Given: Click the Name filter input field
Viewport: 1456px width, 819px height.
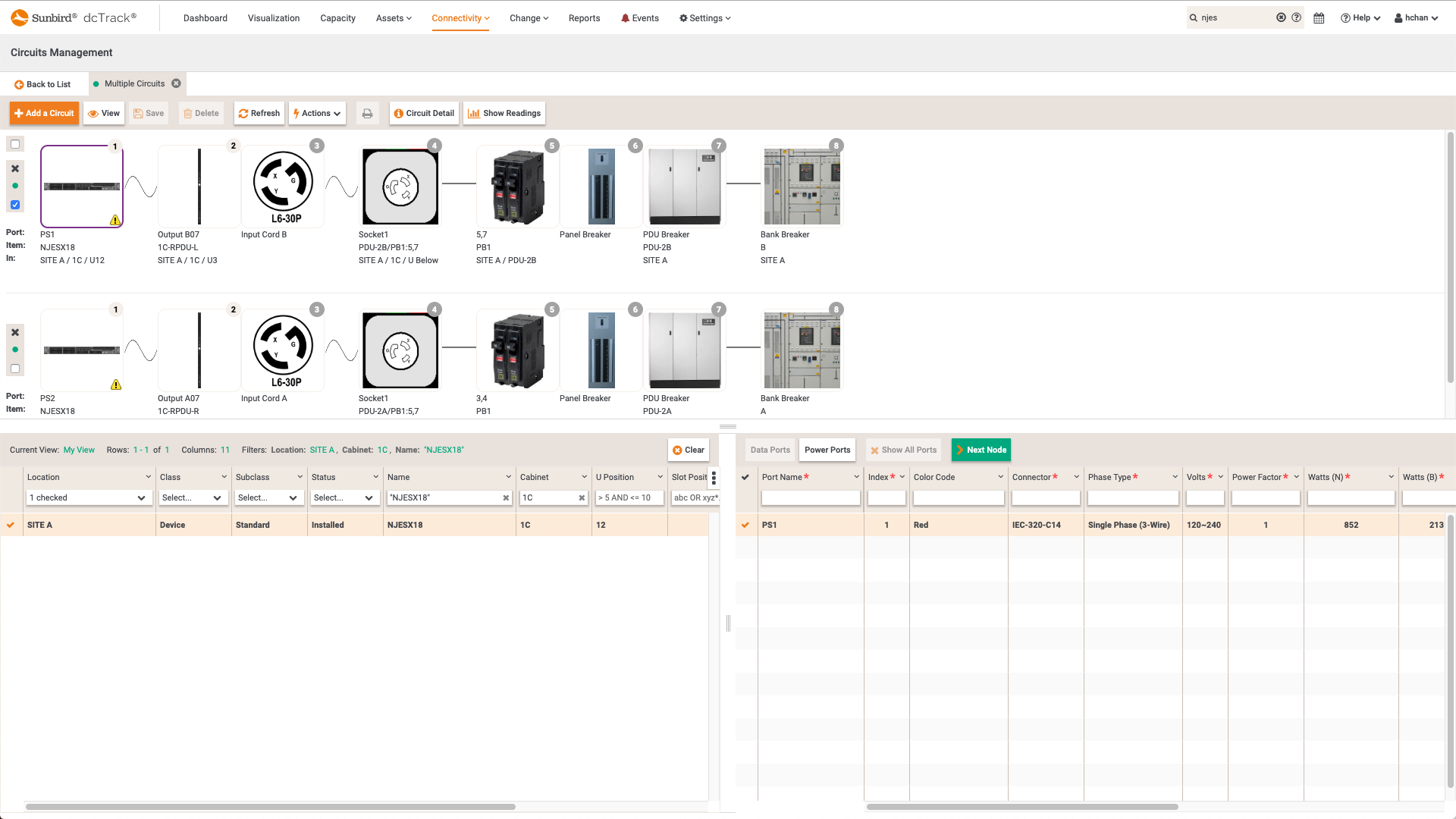Looking at the screenshot, I should point(448,497).
